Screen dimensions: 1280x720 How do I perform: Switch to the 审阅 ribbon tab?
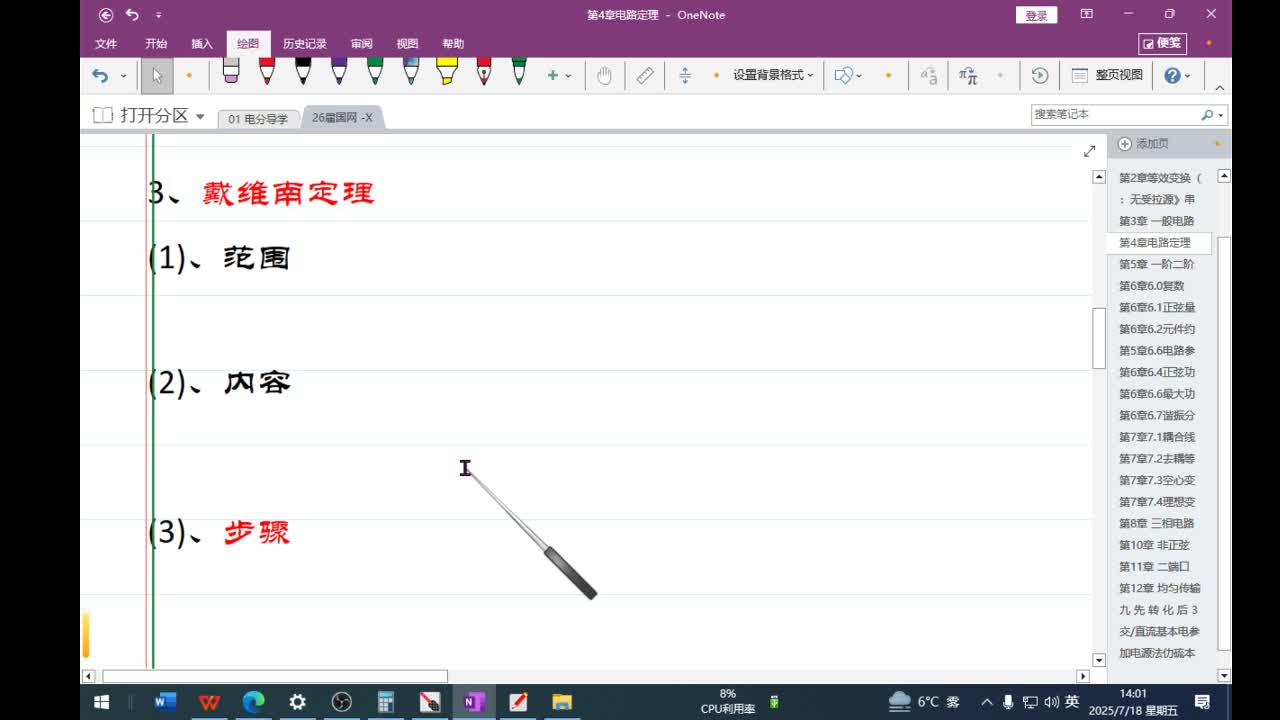361,44
